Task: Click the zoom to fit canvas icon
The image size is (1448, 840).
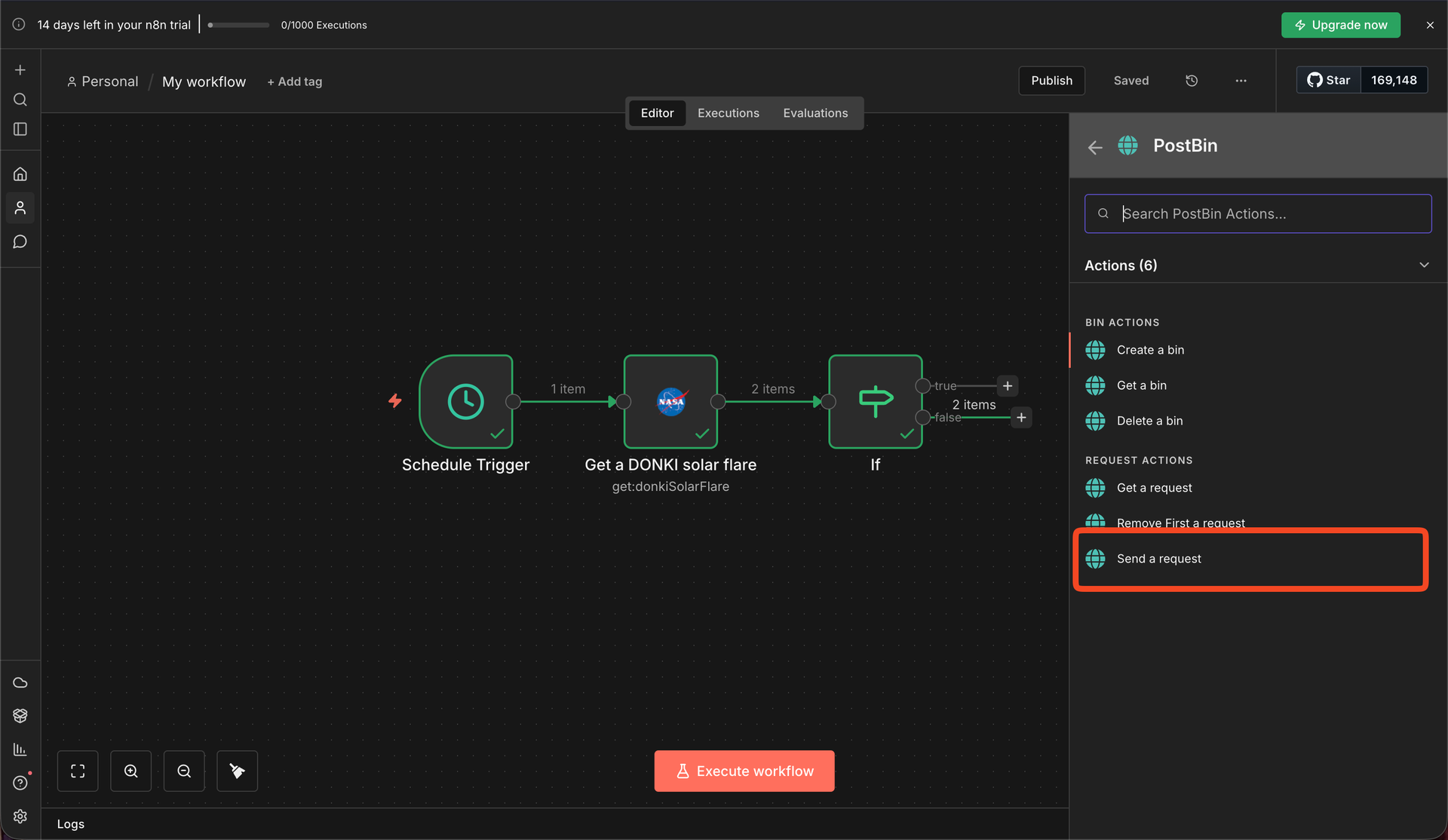Action: click(x=78, y=771)
